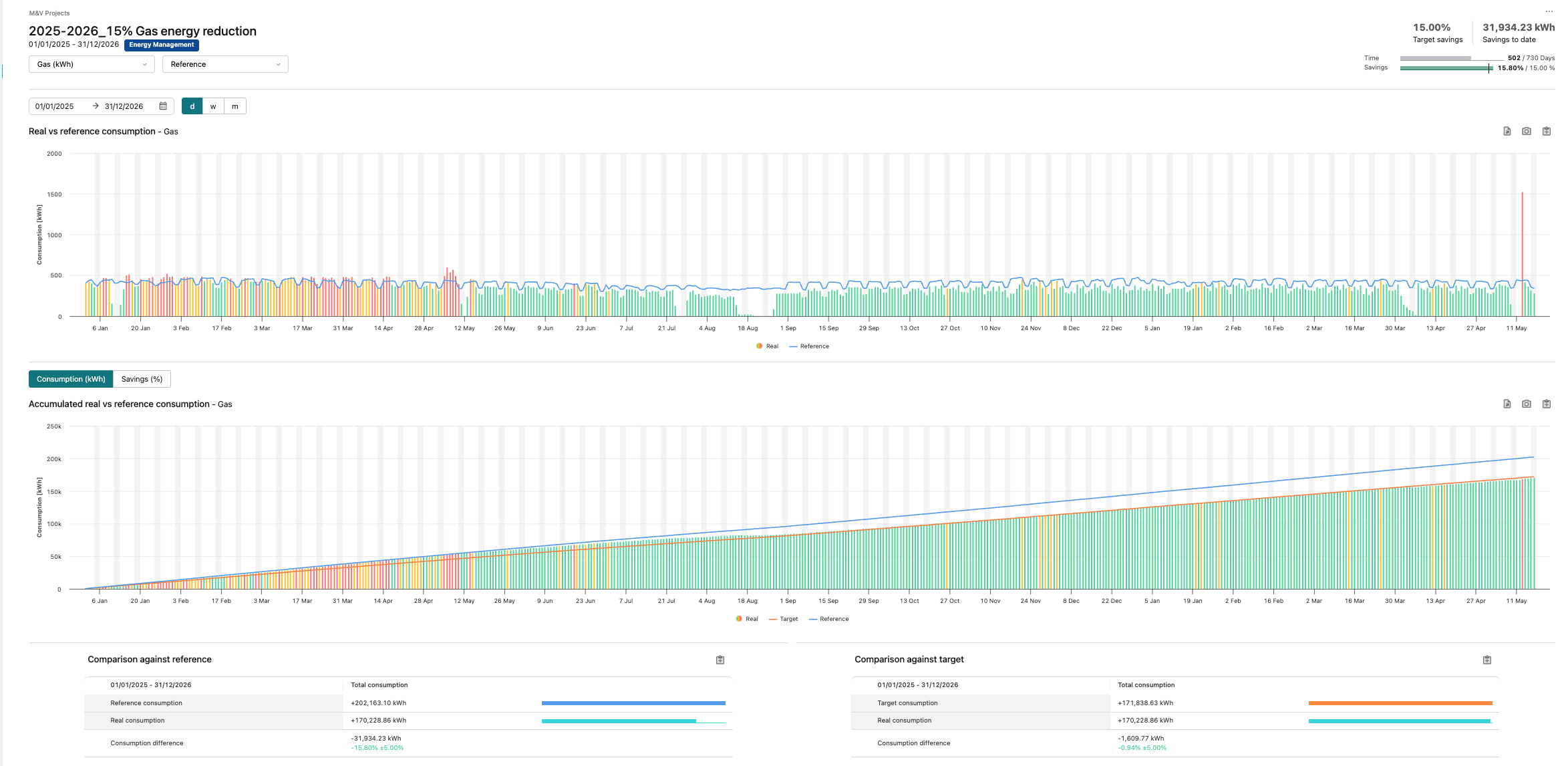Open the calendar icon in the date range field
1568x766 pixels.
(x=163, y=106)
